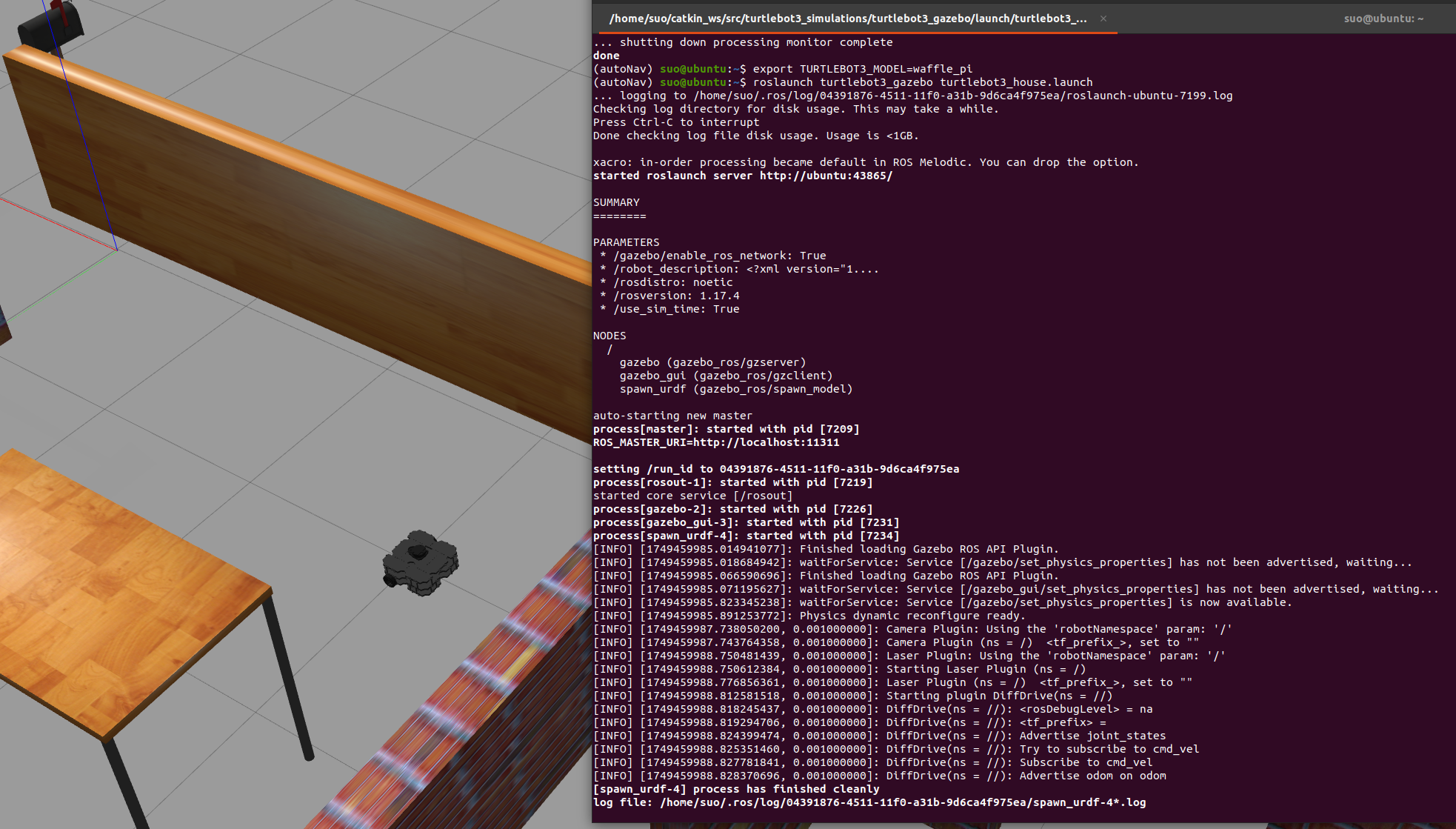
Task: Click the export TURTLEBOT3_MODEL=waffle_pi command
Action: pos(862,69)
